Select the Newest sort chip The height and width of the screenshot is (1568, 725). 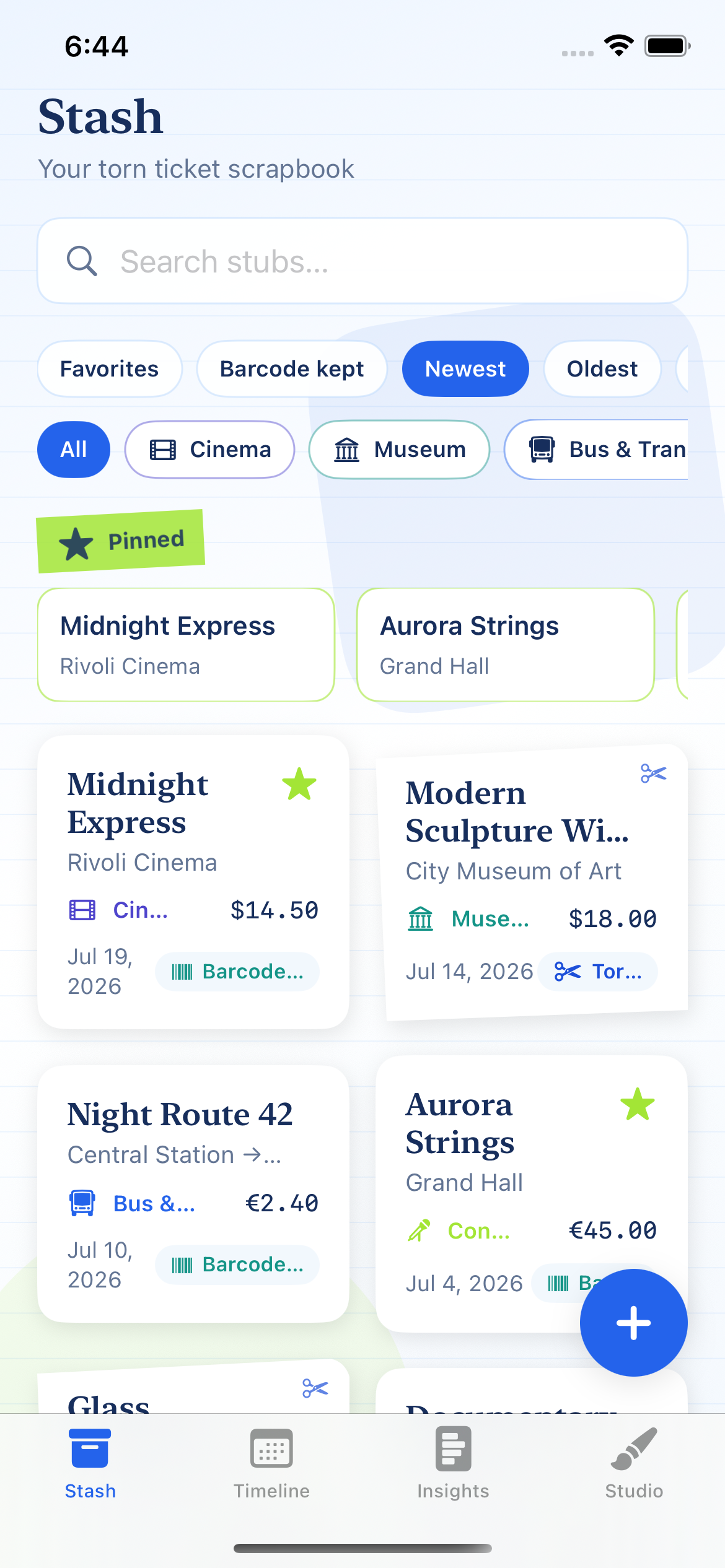465,369
